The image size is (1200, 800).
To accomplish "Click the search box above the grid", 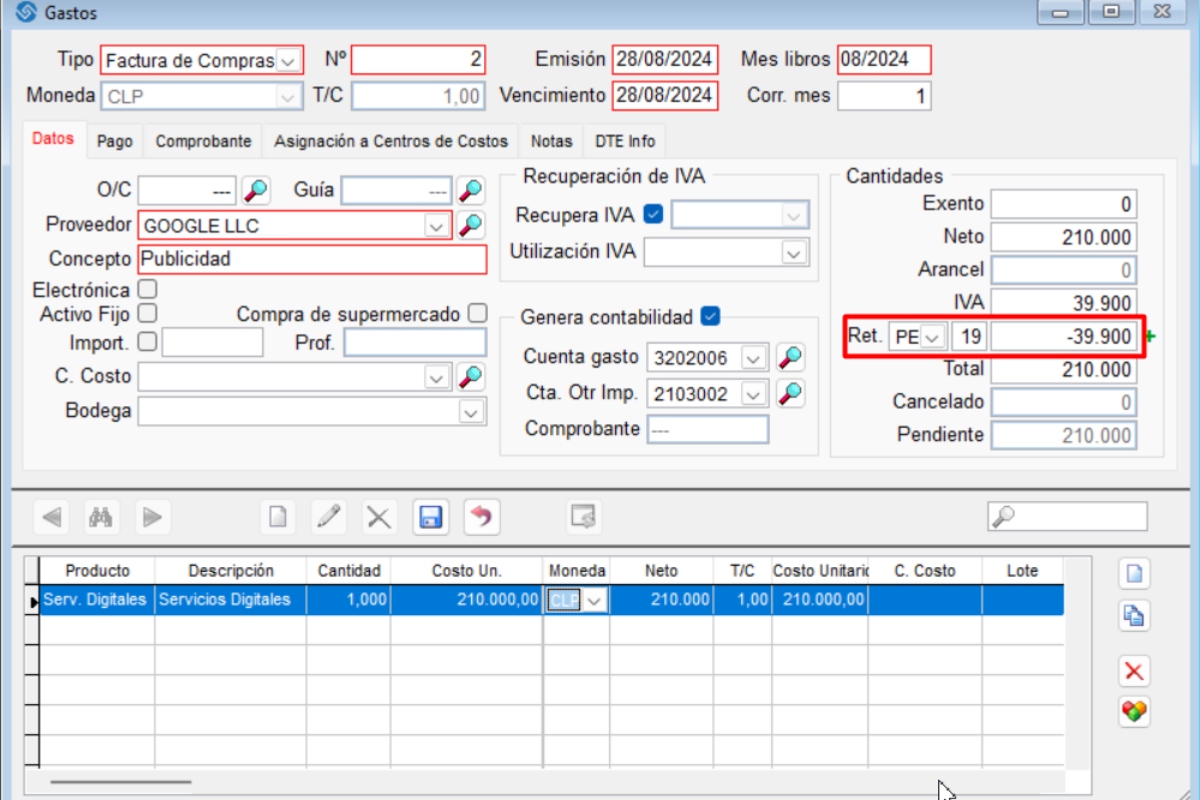I will 1067,516.
